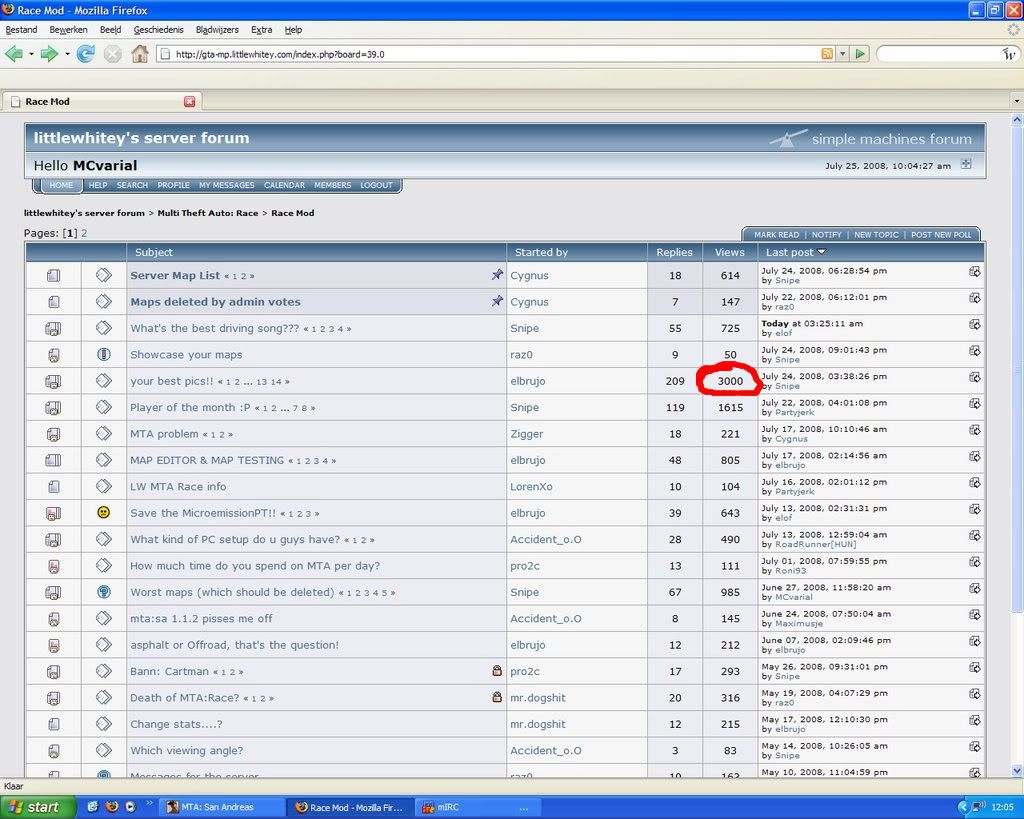
Task: Switch to mIRC in the taskbar
Action: (x=480, y=807)
